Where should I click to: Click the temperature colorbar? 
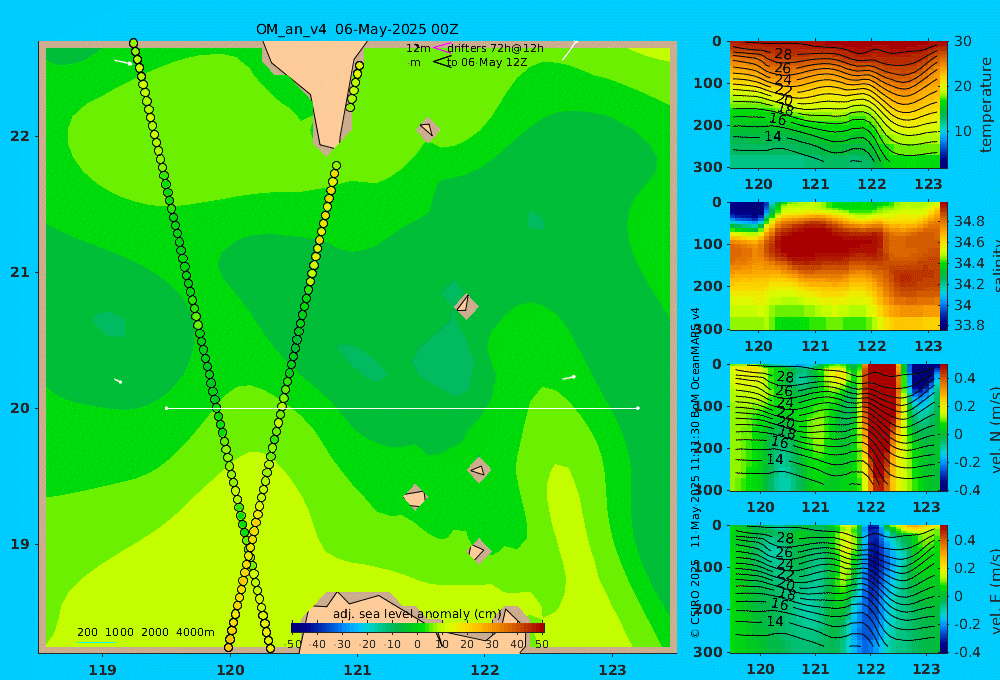[944, 105]
